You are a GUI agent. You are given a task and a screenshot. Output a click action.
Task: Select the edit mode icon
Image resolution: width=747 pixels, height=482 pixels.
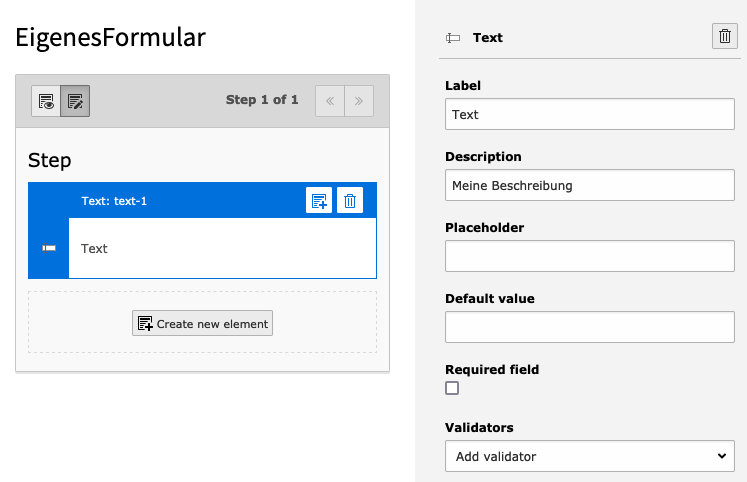click(75, 101)
